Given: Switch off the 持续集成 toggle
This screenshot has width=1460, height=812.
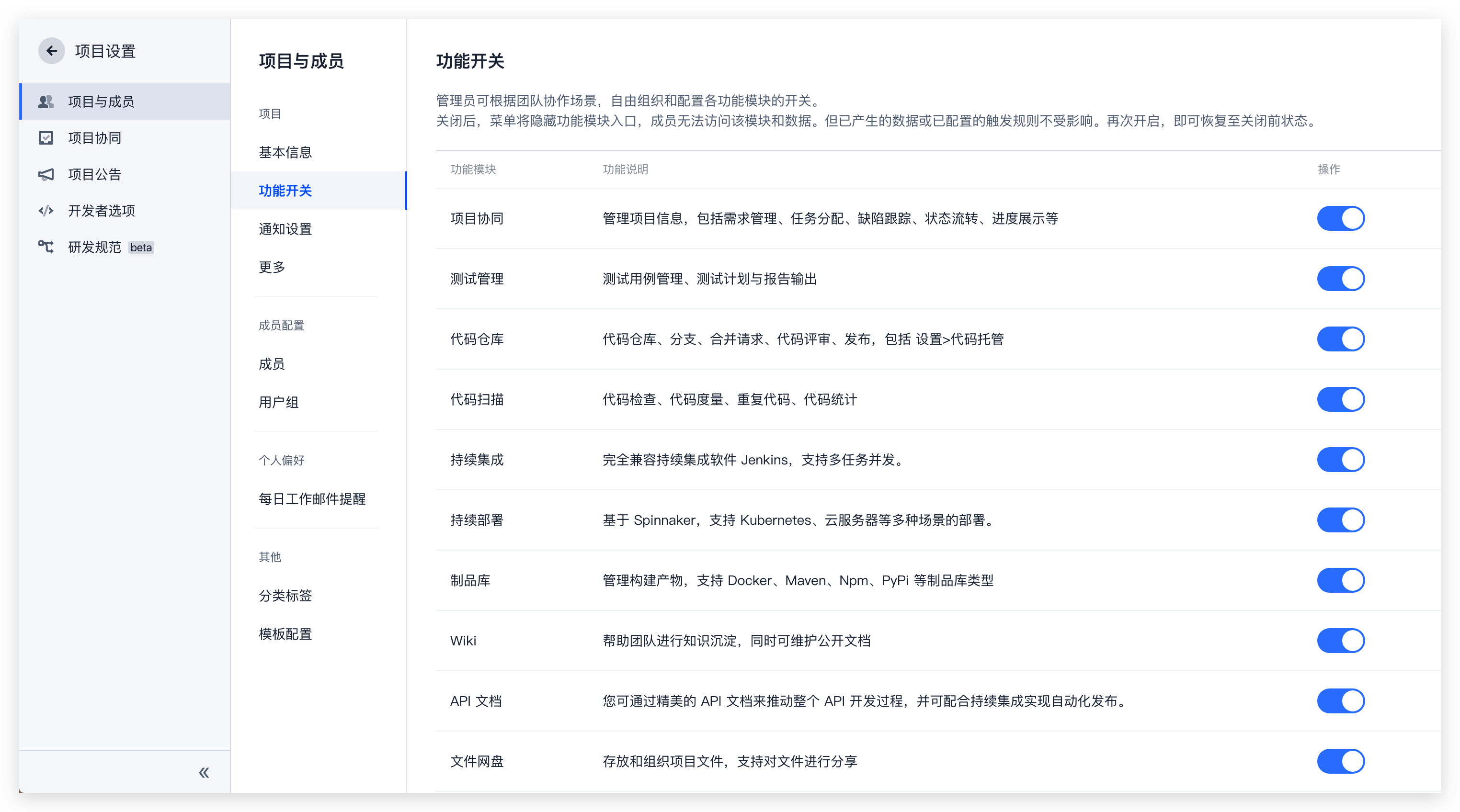Looking at the screenshot, I should [x=1340, y=460].
